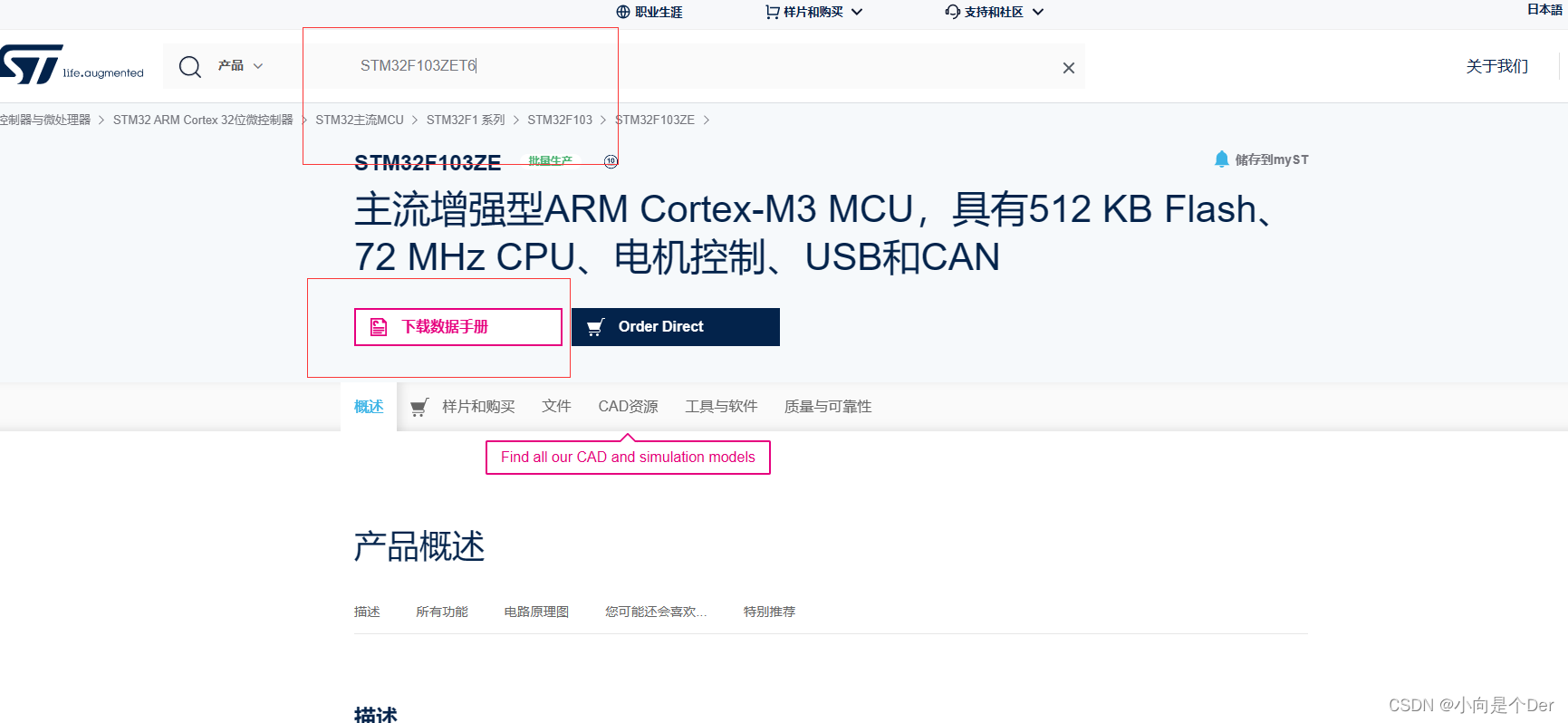Switch language to 日本語
The image size is (1568, 723).
coord(1544,10)
